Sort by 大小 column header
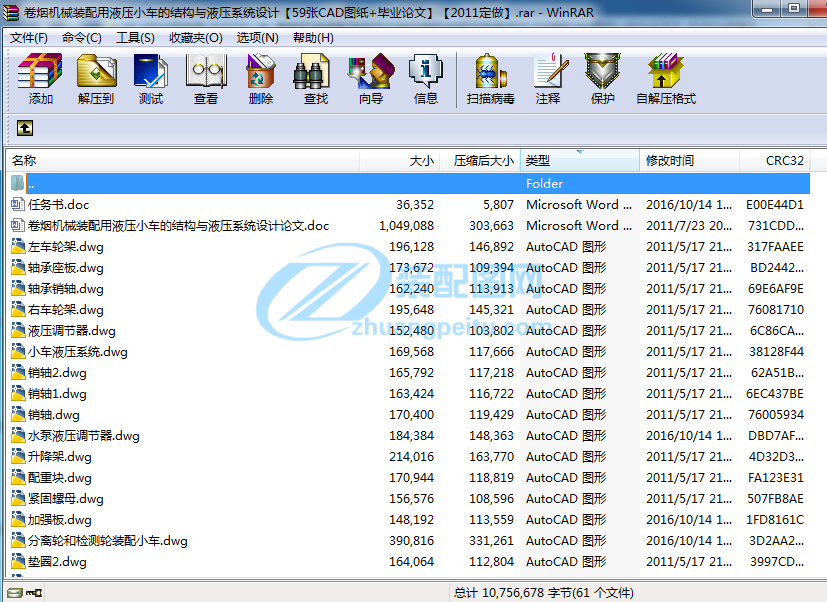 pyautogui.click(x=399, y=160)
